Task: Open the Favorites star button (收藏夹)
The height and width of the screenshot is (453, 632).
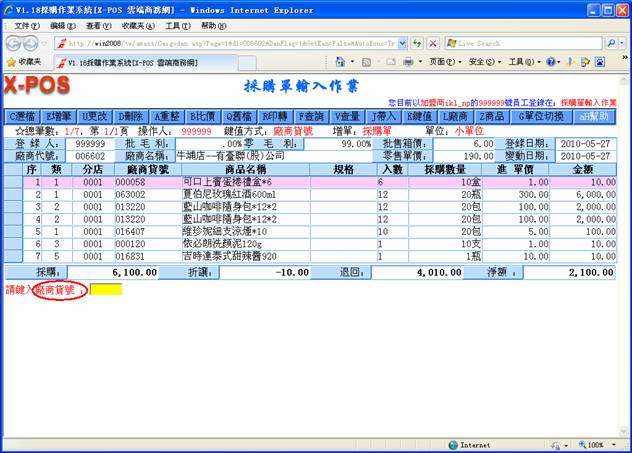Action: pyautogui.click(x=24, y=62)
